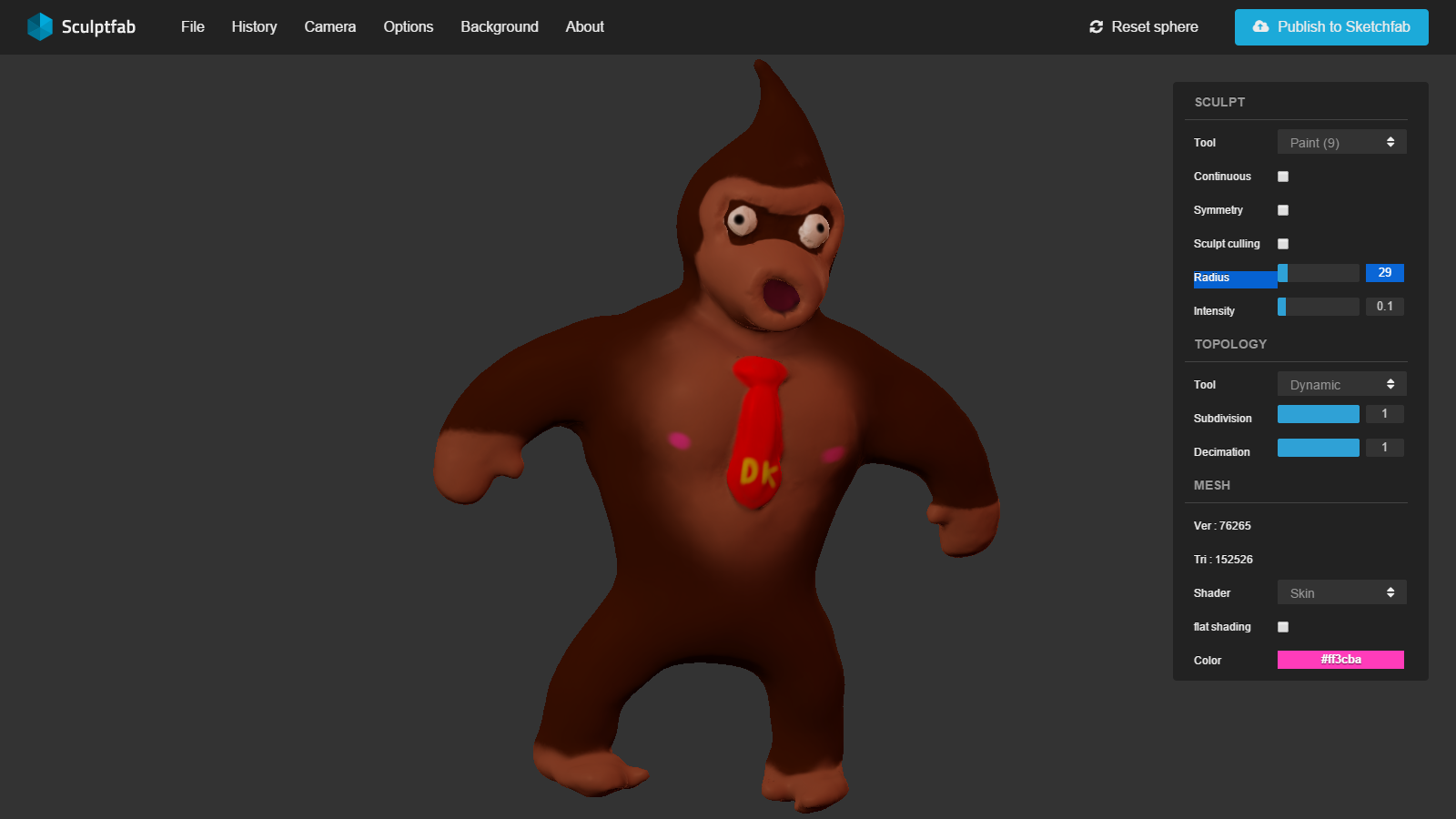
Task: Click the vertex count text Ver : 76265
Action: [x=1222, y=526]
